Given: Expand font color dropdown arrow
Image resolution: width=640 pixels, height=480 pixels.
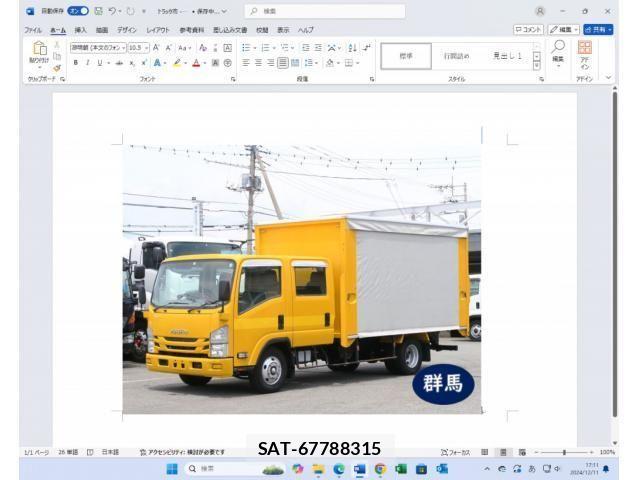Looking at the screenshot, I should click(204, 63).
